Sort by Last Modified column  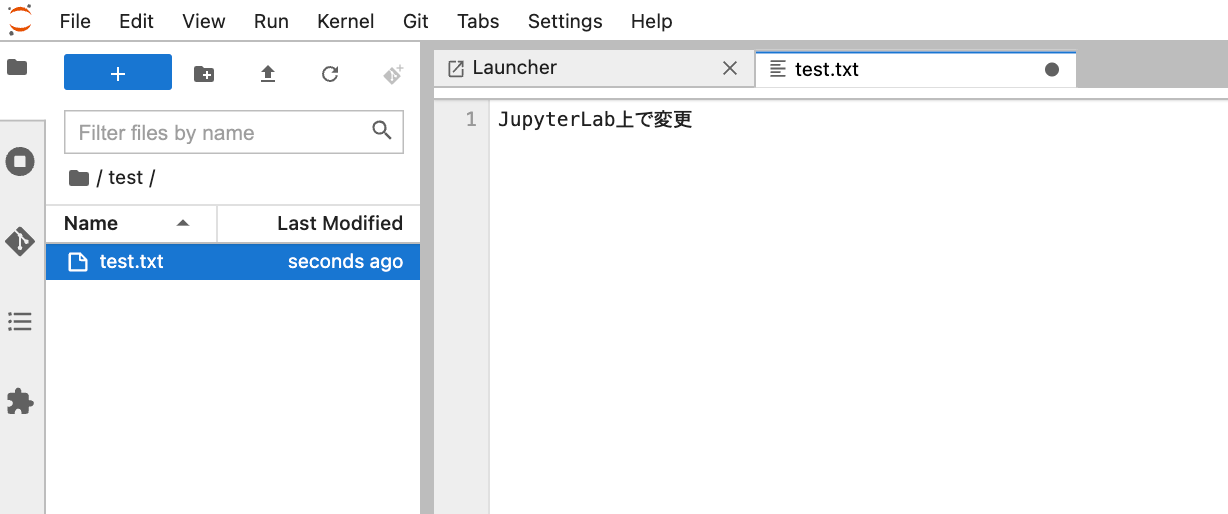[x=319, y=223]
